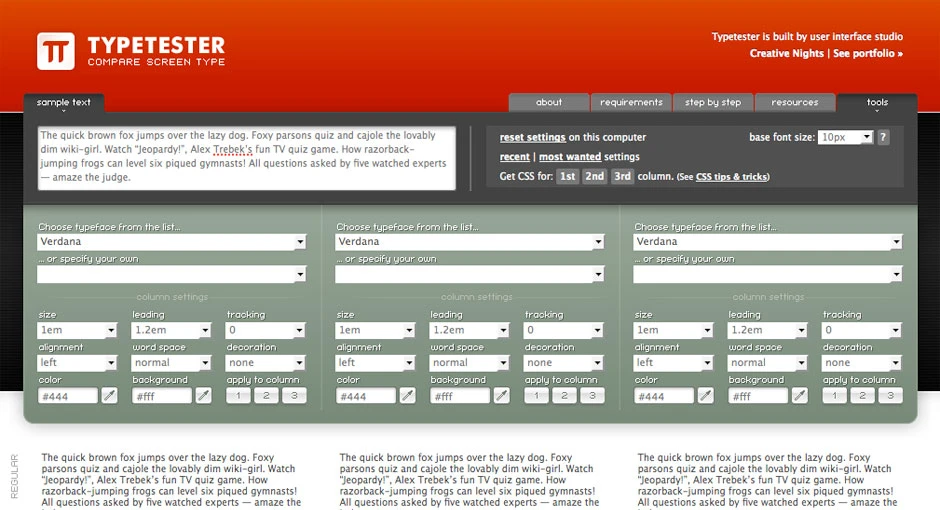Pick background with first column eyedropper
Image resolution: width=940 pixels, height=510 pixels.
pyautogui.click(x=204, y=396)
